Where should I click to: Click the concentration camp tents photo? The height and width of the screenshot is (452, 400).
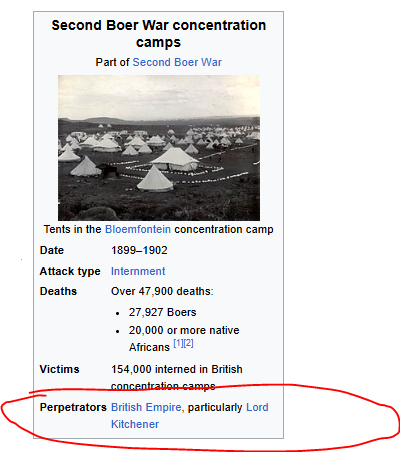(159, 148)
